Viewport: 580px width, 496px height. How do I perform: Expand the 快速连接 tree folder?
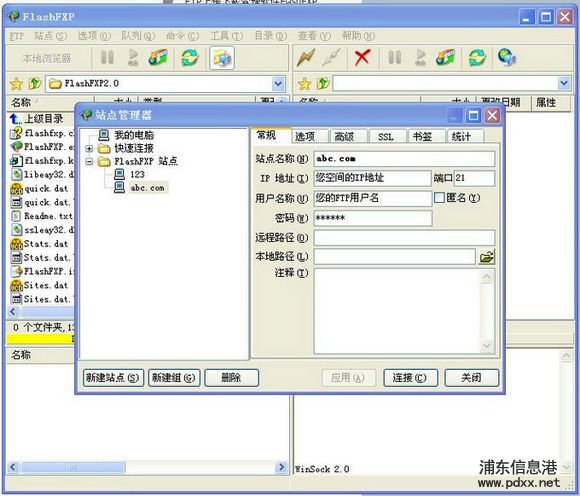[89, 149]
